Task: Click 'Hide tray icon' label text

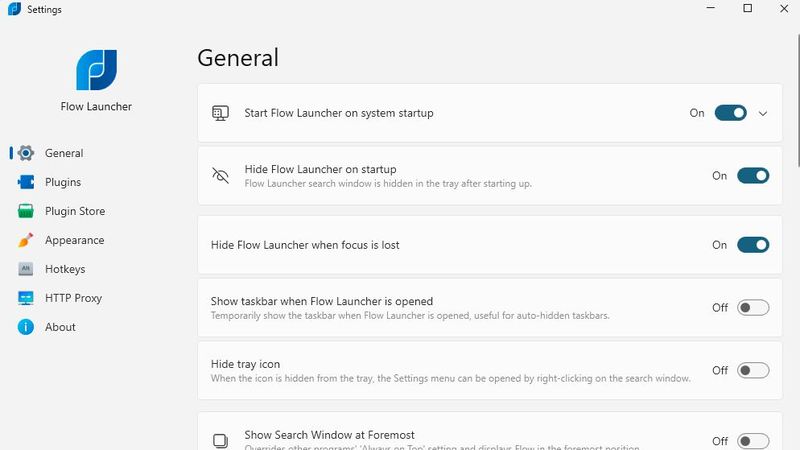Action: point(245,364)
